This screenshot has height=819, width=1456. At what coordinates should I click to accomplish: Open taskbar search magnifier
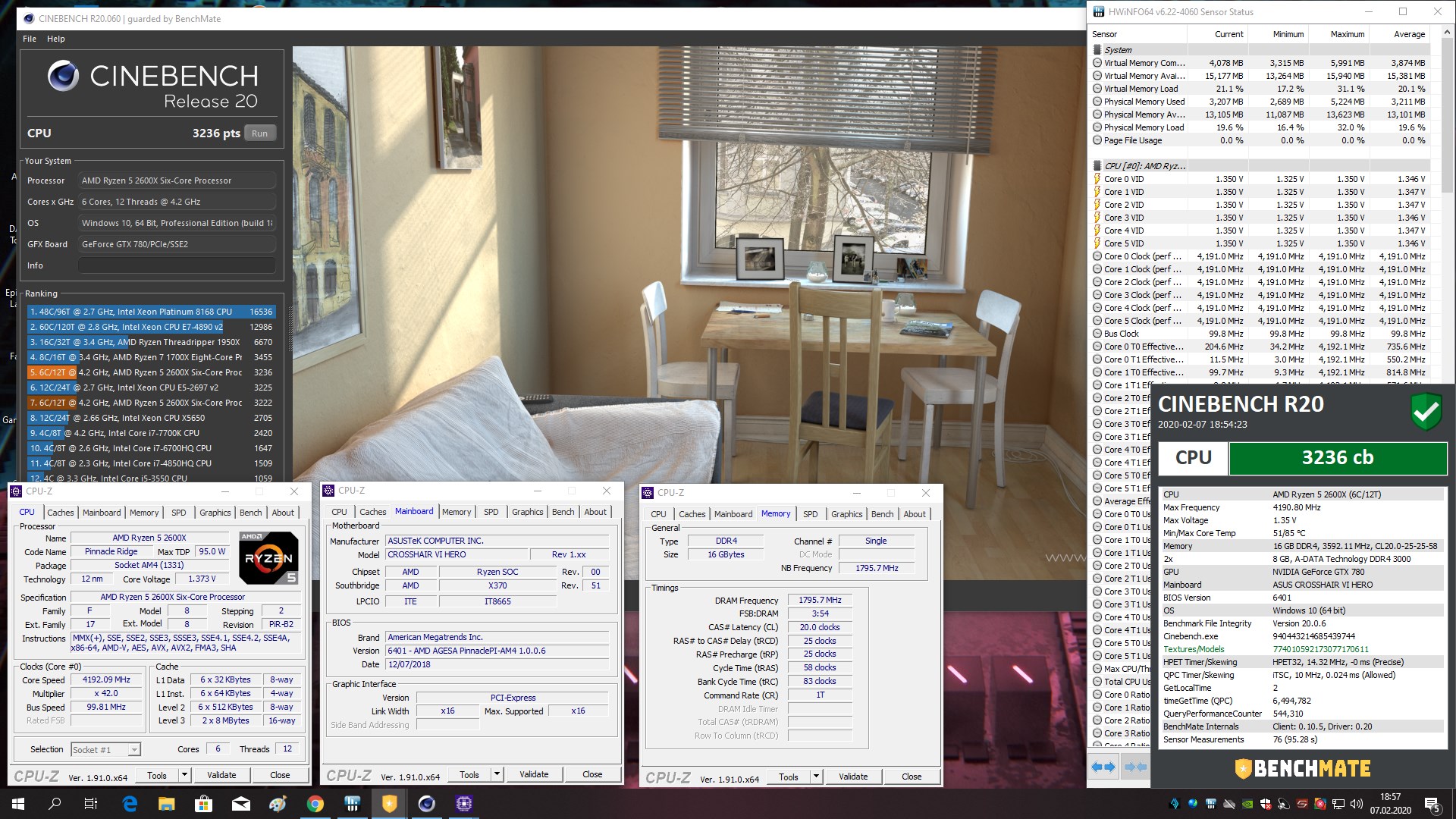pos(55,804)
